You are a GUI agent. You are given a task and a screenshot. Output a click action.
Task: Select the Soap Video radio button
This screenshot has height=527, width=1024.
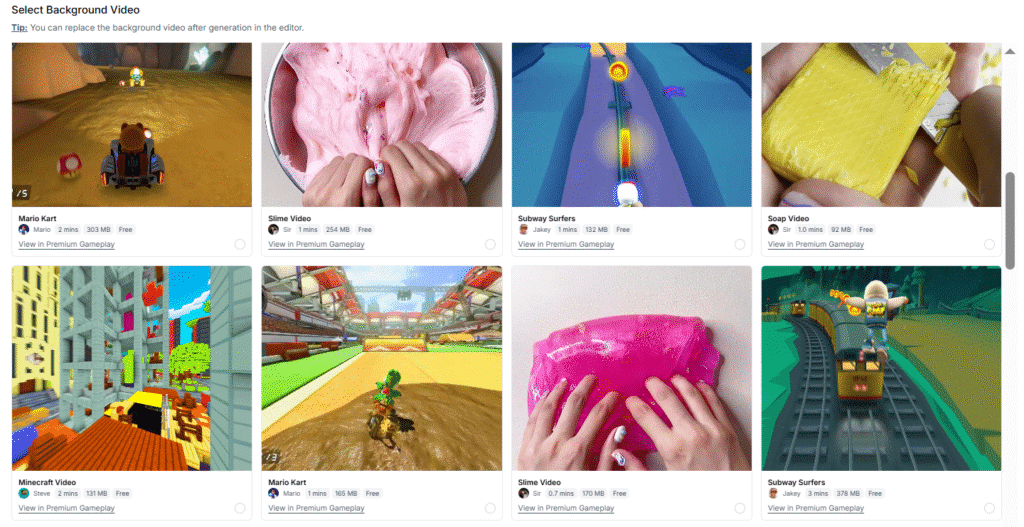pyautogui.click(x=989, y=244)
